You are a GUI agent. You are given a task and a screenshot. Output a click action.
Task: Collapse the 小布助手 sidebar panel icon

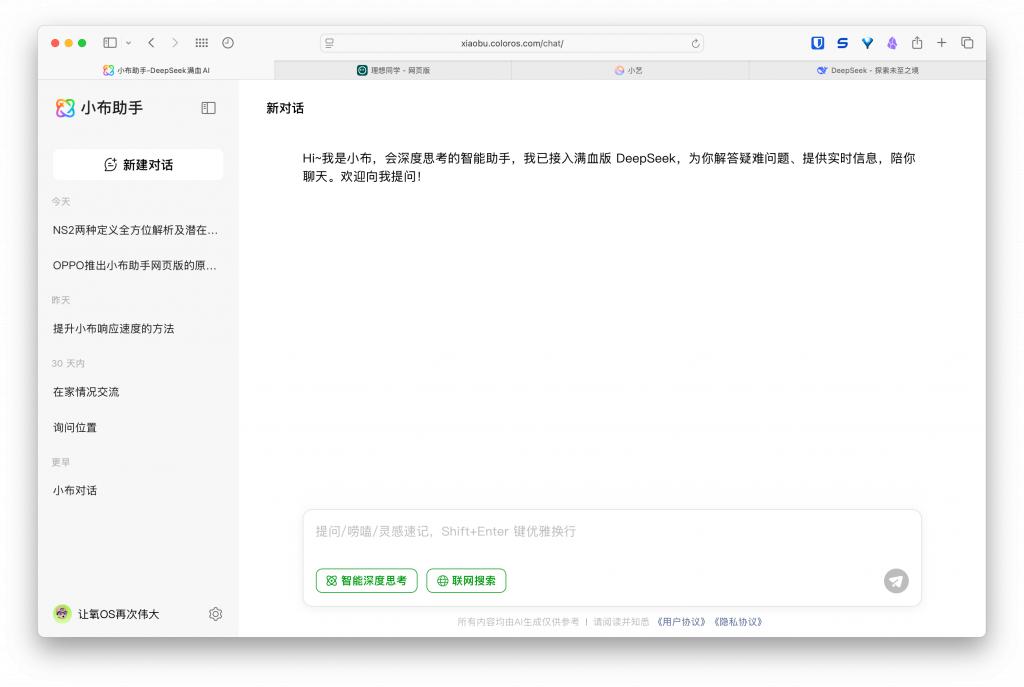pos(208,108)
